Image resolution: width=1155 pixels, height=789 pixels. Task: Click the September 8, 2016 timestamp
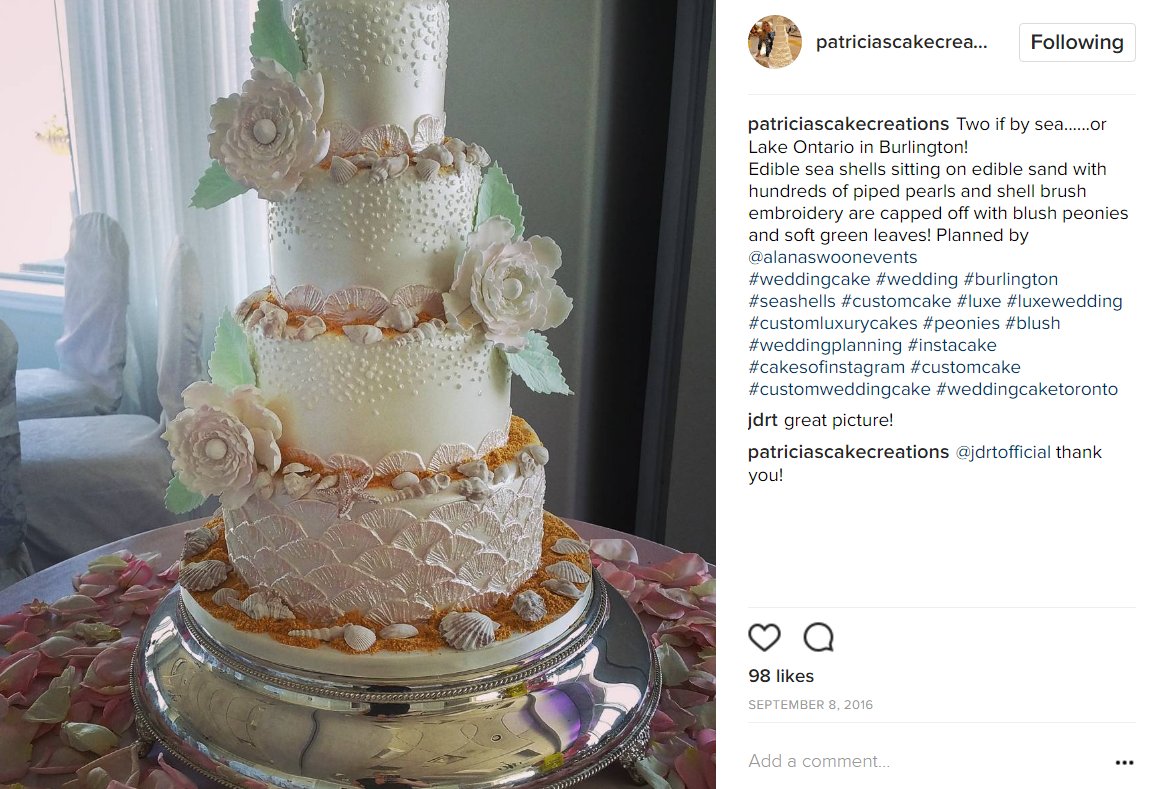point(810,705)
